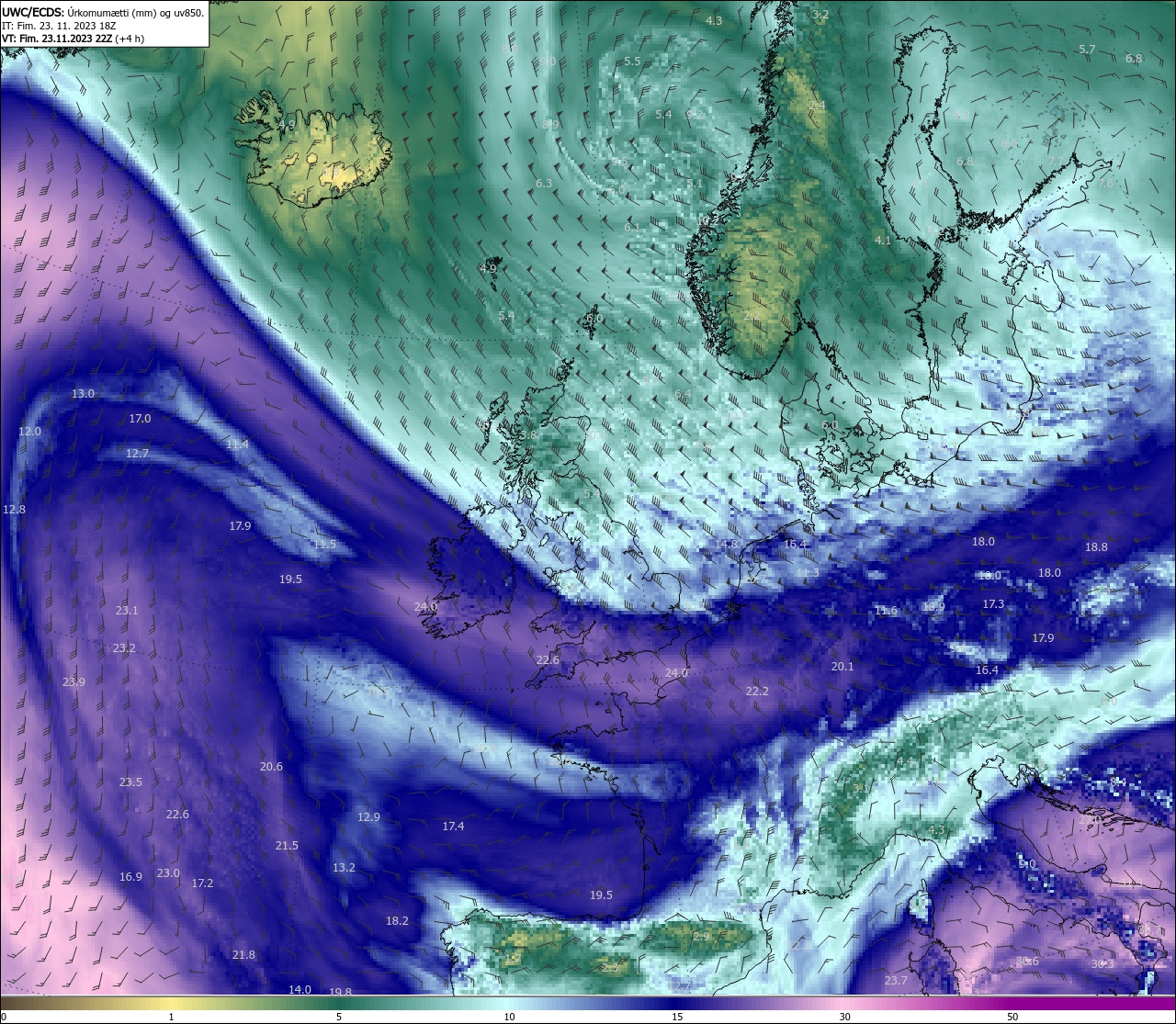Screen dimensions: 1176x1024
Task: Click the 5.7 value label
Action: (x=1087, y=50)
